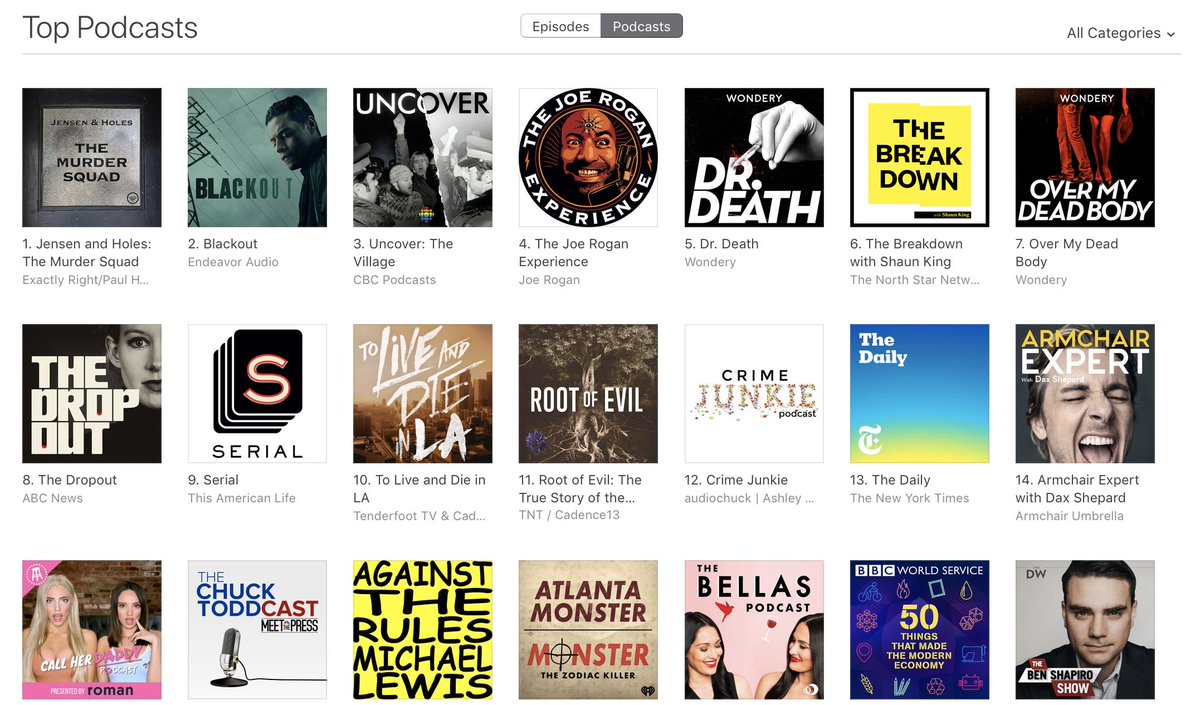Screen dimensions: 1200x705
Task: Open The Chuck ToddCast artwork
Action: point(257,630)
